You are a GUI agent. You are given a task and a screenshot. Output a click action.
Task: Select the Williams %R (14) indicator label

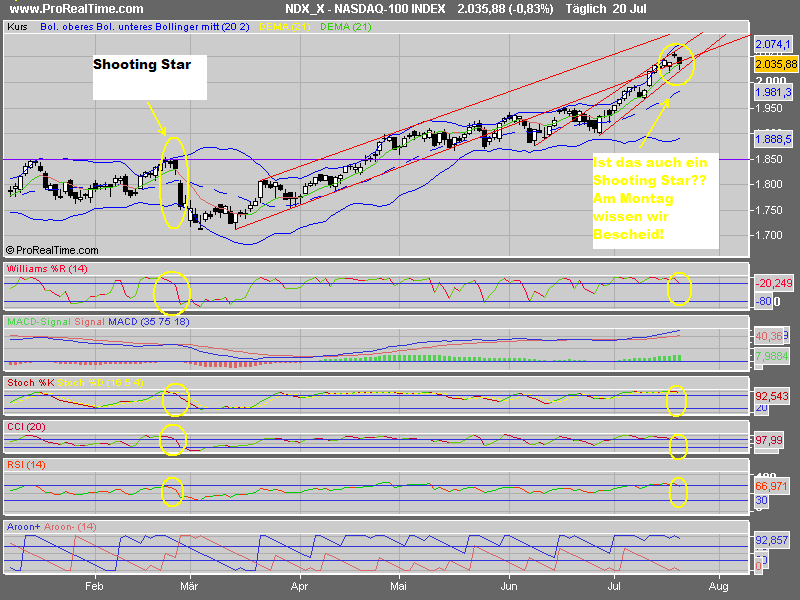point(47,268)
